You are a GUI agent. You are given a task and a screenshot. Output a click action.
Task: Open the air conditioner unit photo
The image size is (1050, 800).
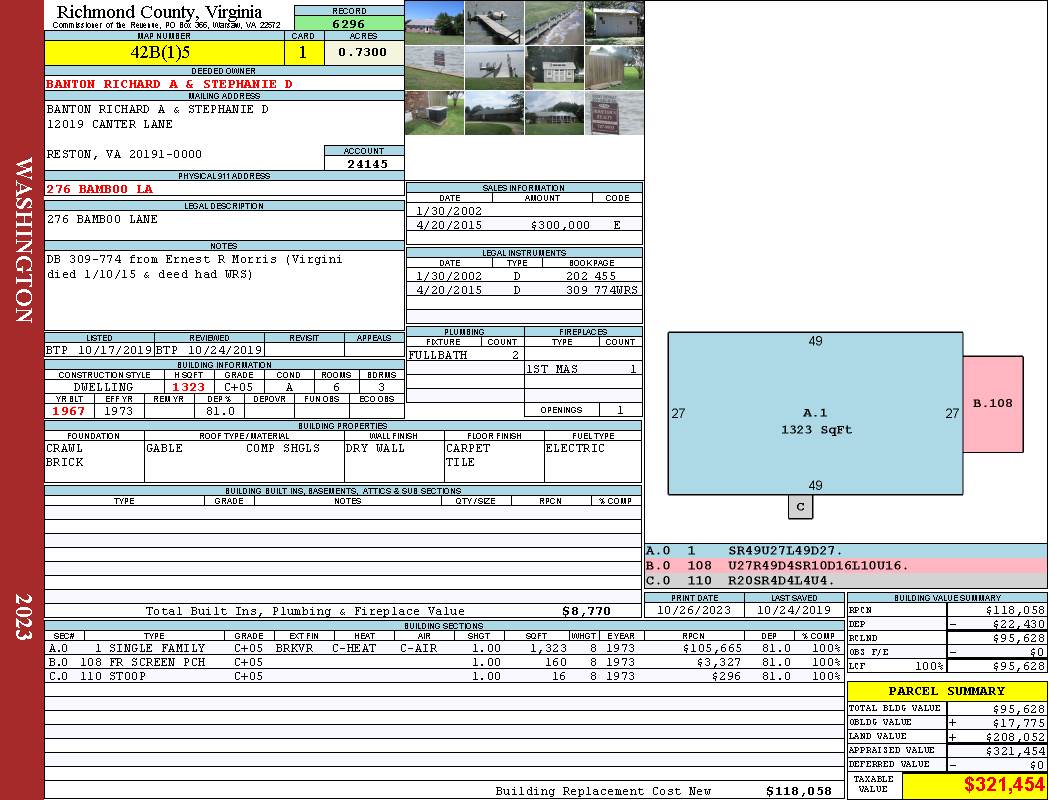434,113
